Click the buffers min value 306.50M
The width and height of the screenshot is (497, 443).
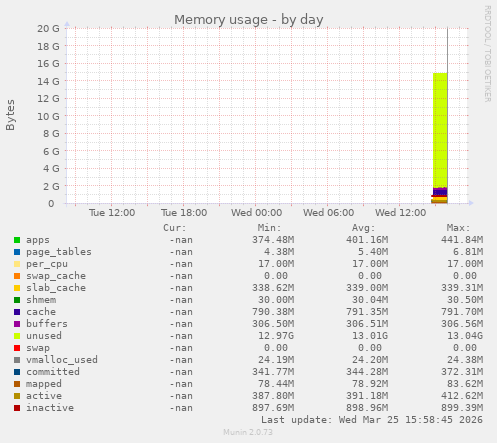pyautogui.click(x=273, y=324)
